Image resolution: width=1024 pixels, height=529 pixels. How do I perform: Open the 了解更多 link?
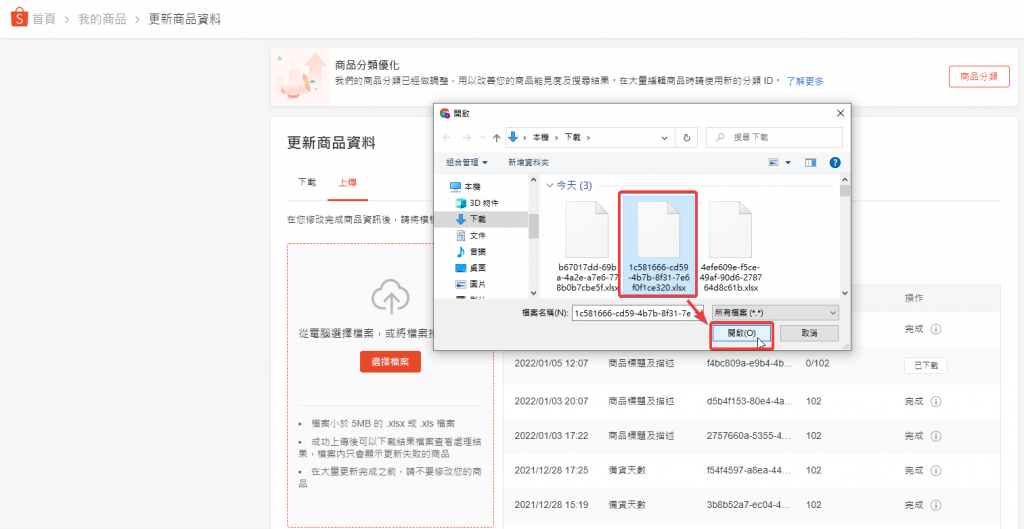[804, 81]
